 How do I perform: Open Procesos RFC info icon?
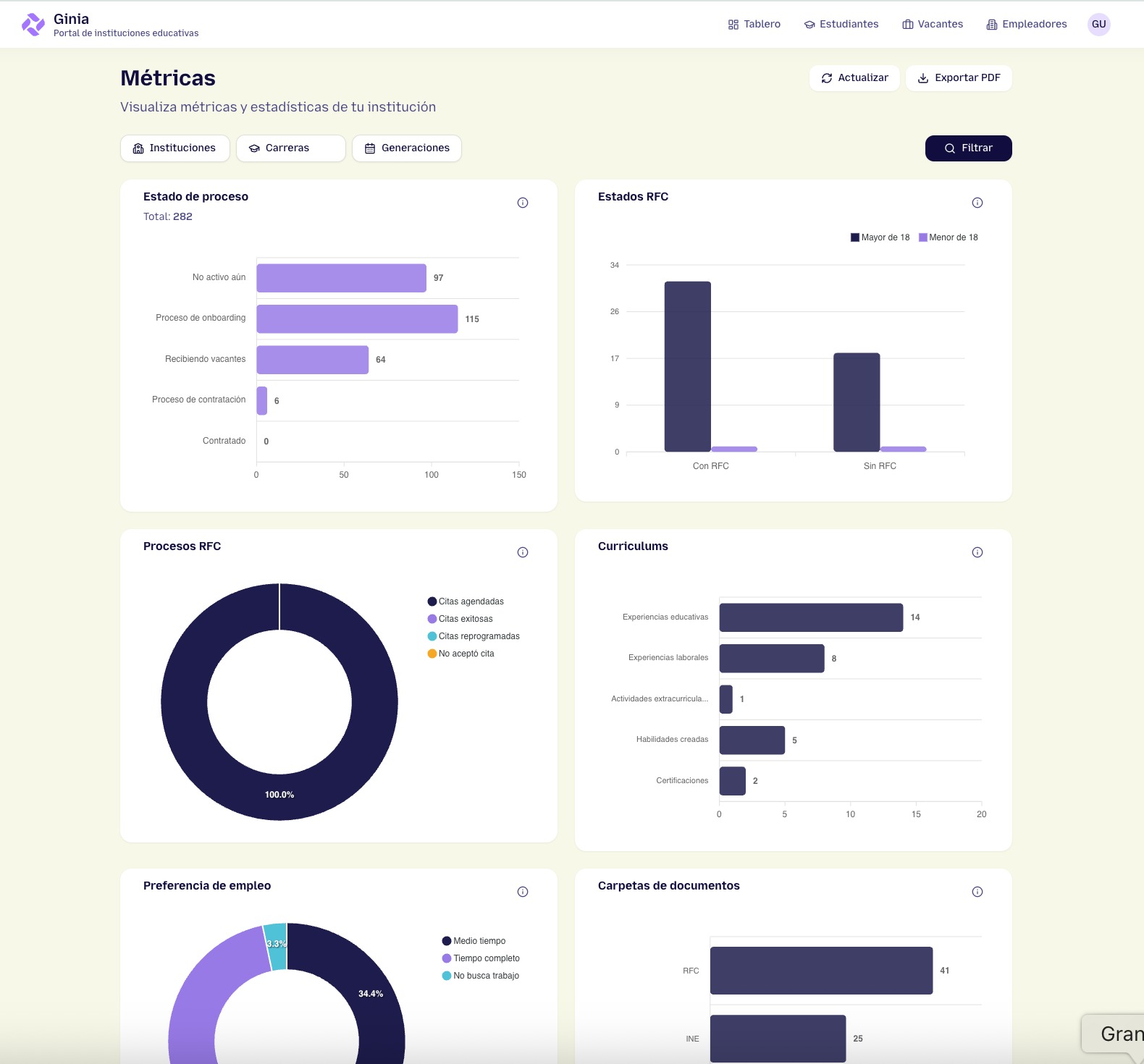[523, 552]
